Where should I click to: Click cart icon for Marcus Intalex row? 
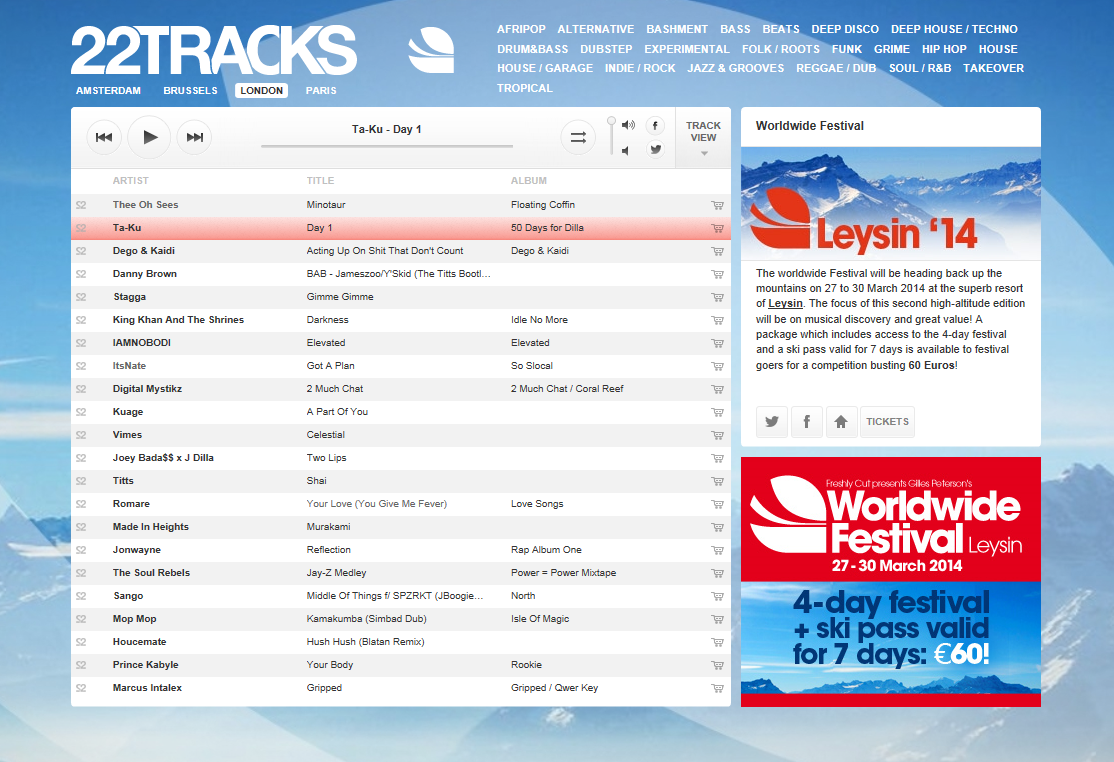point(718,688)
